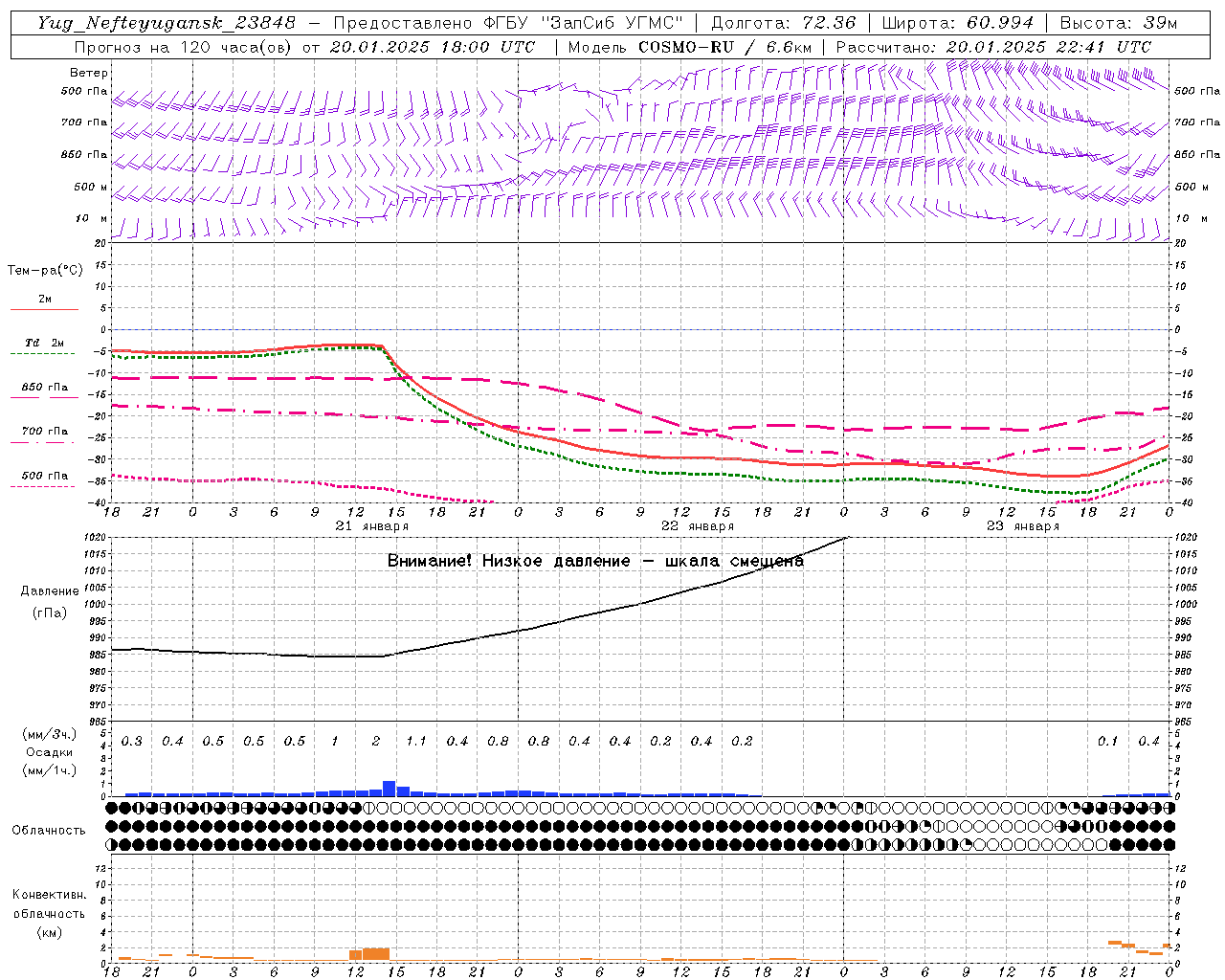The width and height of the screenshot is (1225, 980).
Task: Click the Давление pressure panel label
Action: [50, 591]
